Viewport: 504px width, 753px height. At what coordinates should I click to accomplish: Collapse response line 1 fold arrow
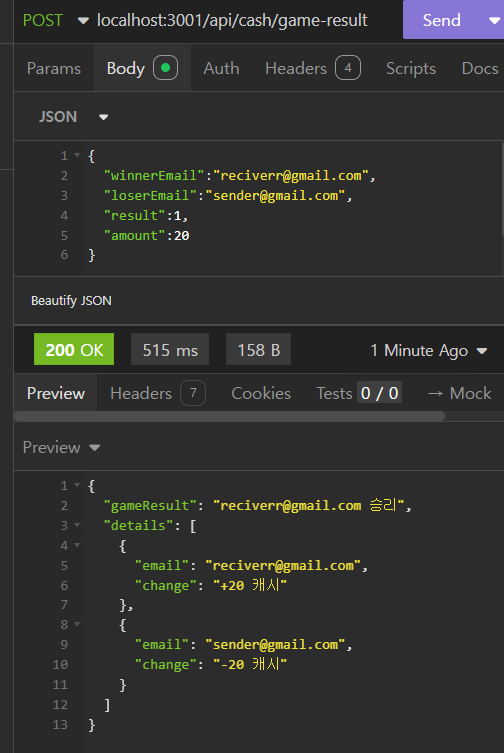point(77,486)
